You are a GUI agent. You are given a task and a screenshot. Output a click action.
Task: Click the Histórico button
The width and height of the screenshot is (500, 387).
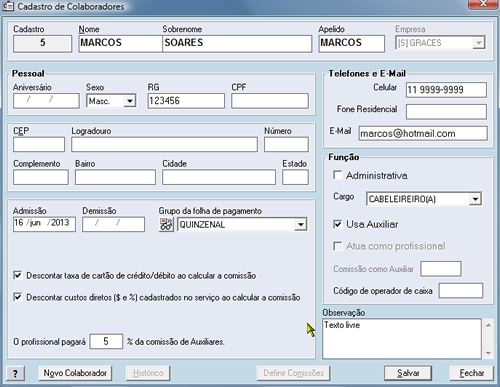148,373
